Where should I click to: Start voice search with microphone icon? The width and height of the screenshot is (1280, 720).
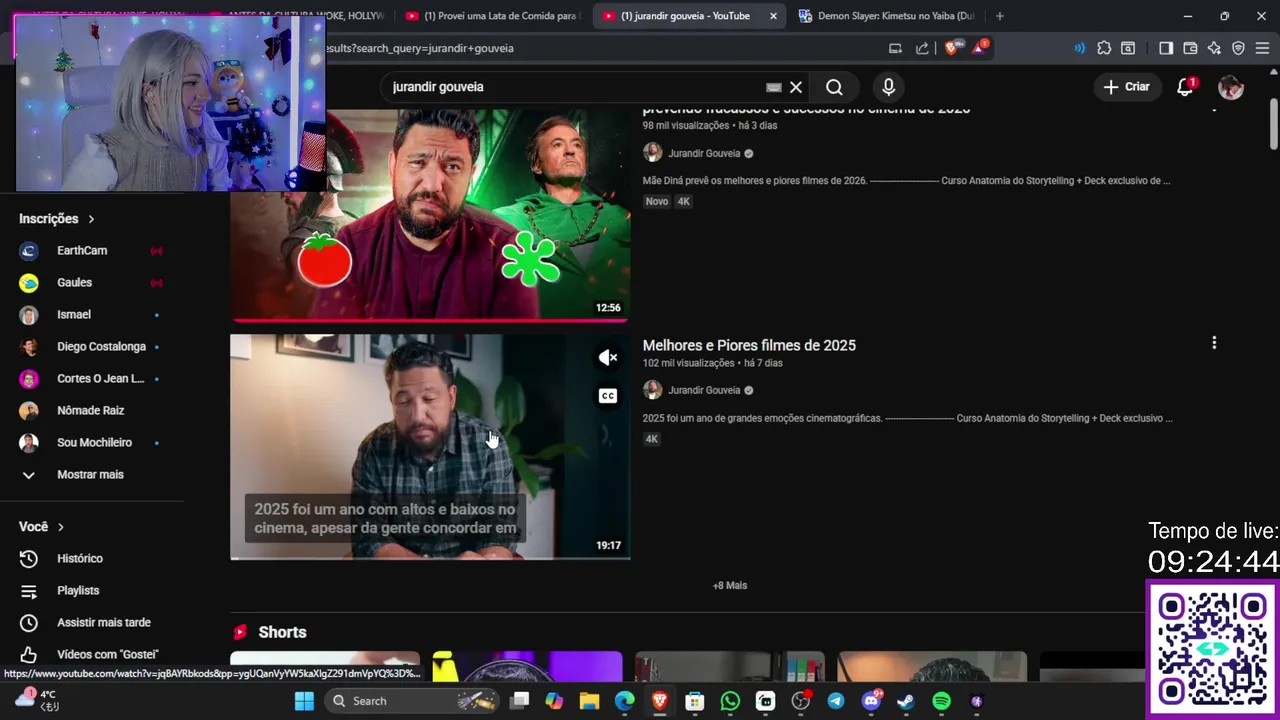(x=888, y=87)
